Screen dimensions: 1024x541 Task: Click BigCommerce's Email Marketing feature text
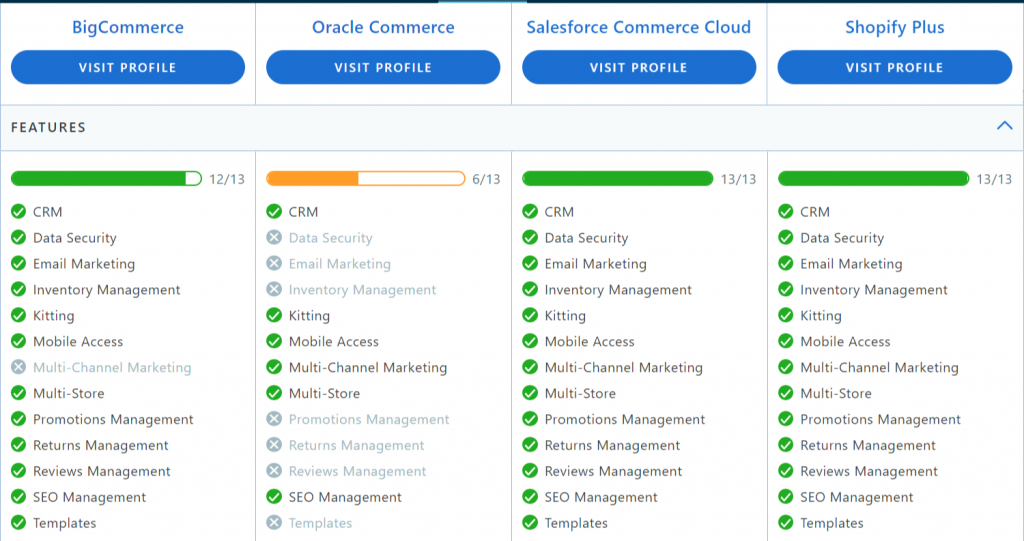(84, 264)
